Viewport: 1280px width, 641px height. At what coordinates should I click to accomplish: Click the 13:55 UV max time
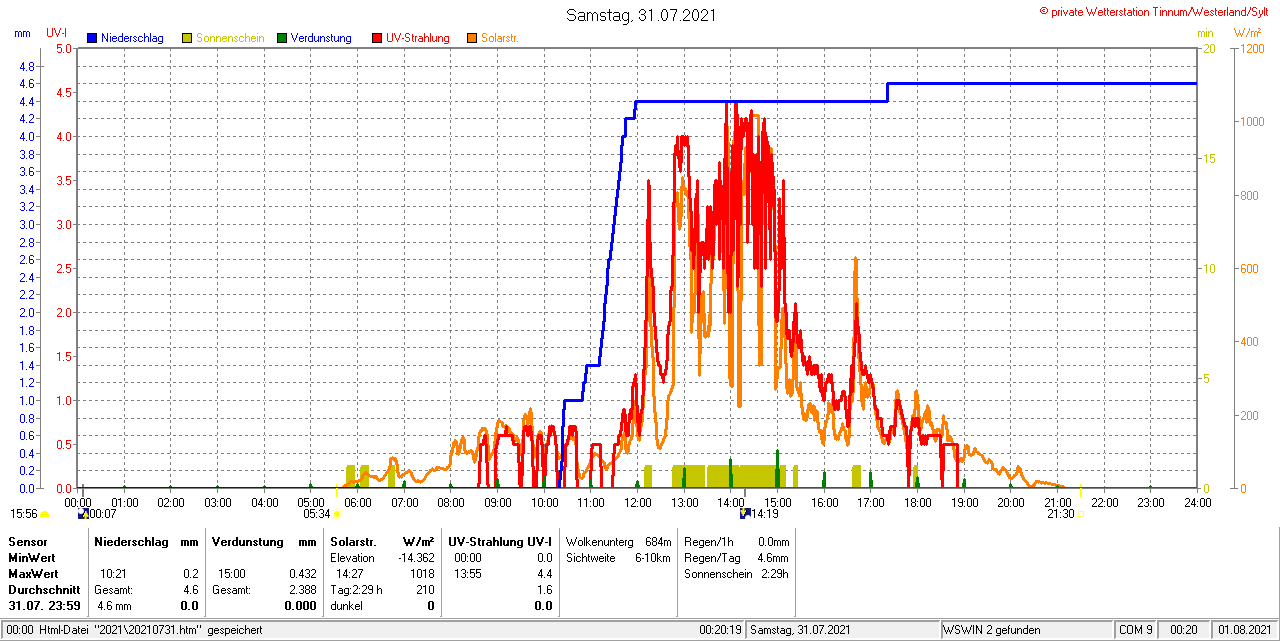coord(467,573)
